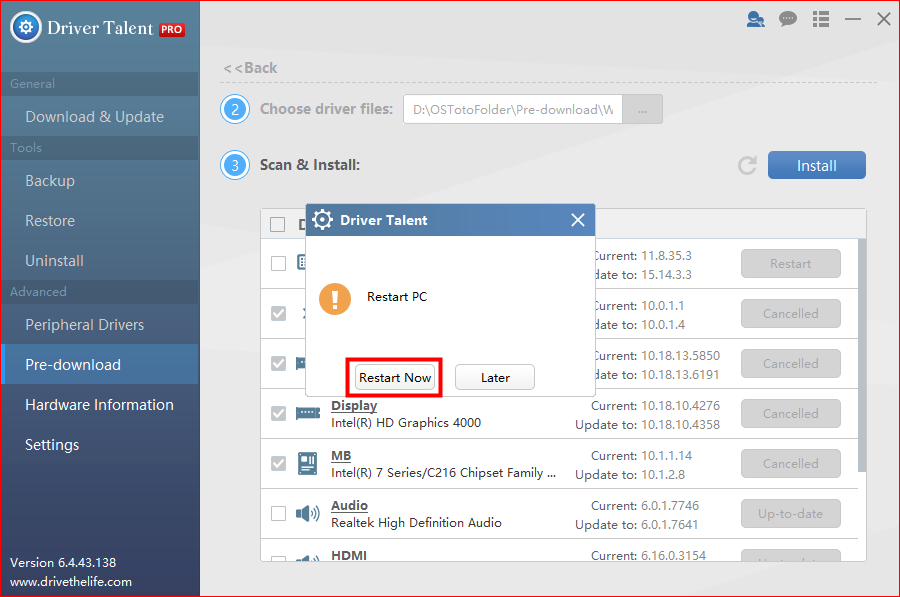This screenshot has height=597, width=900.
Task: Click the Restart Now button
Action: [x=395, y=378]
